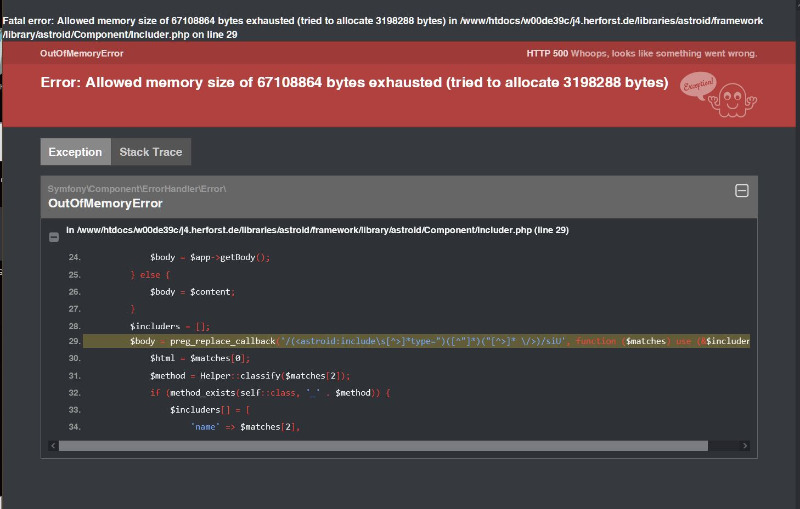This screenshot has width=800, height=509.
Task: Click code line 31 Helper::classify
Action: 250,376
